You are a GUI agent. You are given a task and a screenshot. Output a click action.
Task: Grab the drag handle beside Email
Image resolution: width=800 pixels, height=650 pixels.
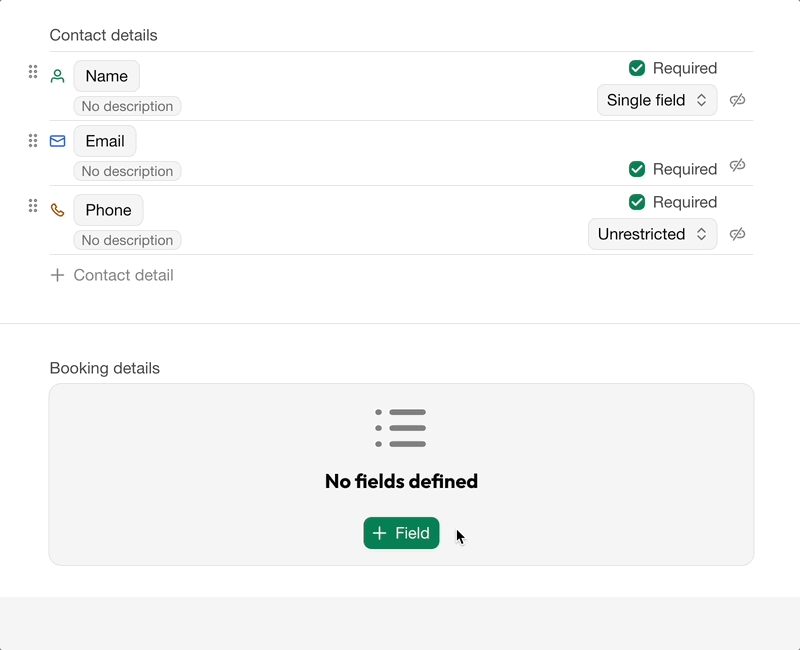pos(33,140)
